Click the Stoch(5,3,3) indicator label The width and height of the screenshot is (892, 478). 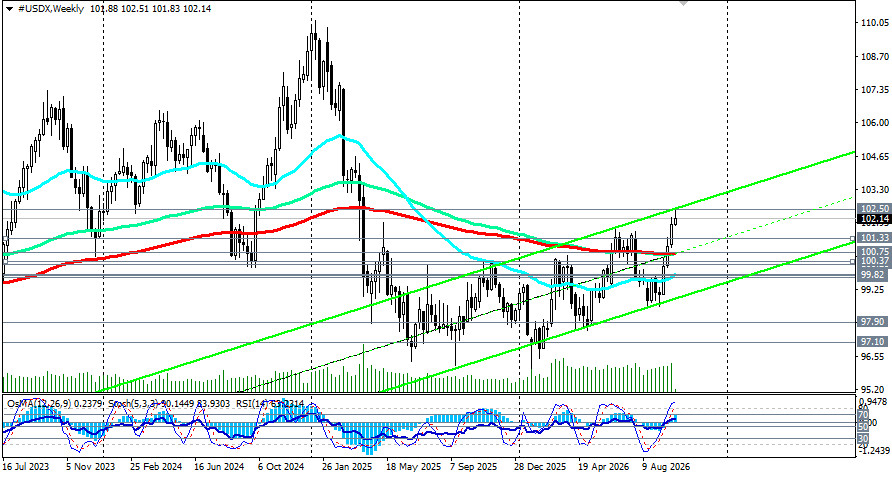point(131,403)
